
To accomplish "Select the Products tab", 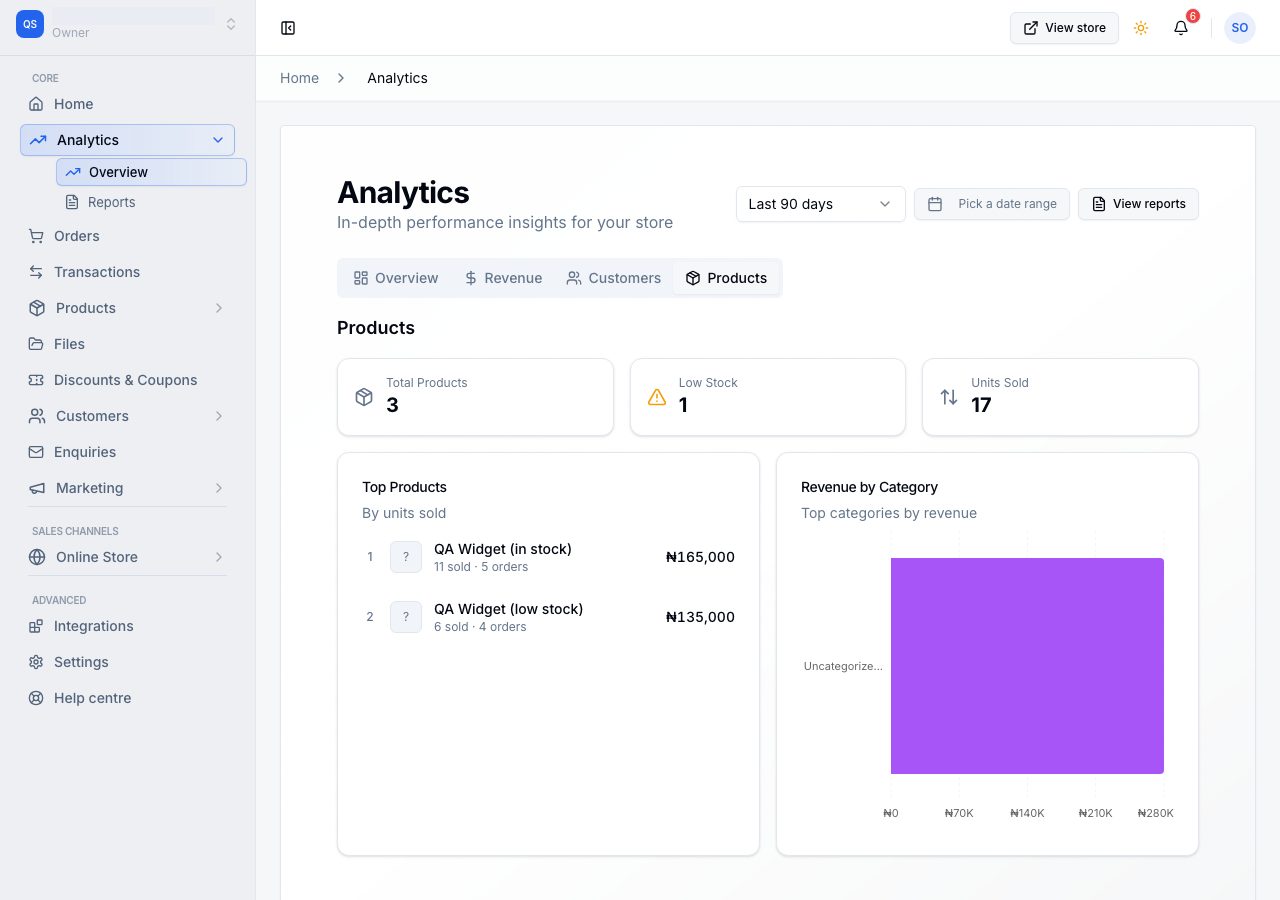I will click(x=726, y=278).
